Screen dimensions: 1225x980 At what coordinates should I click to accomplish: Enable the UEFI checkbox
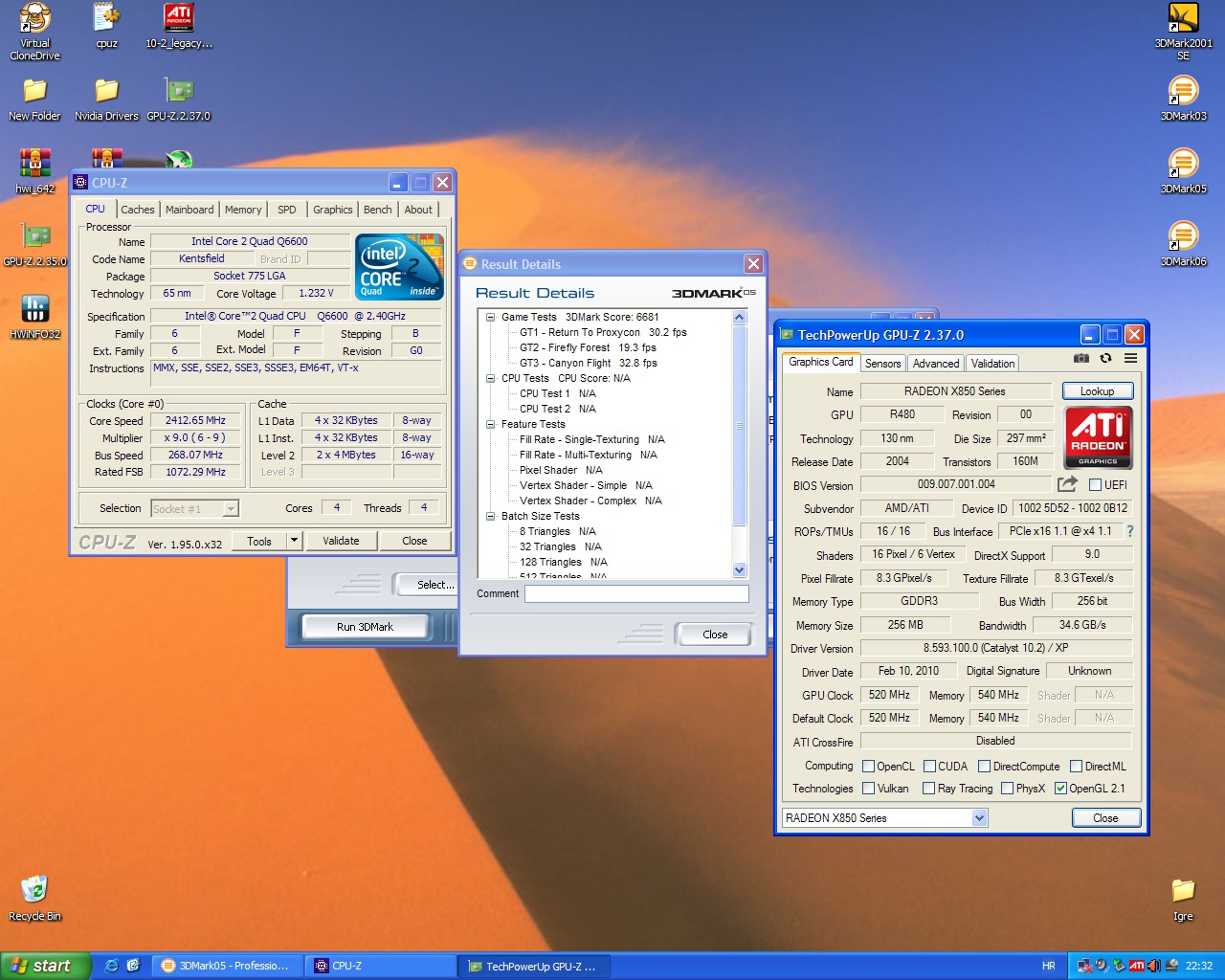[x=1096, y=485]
